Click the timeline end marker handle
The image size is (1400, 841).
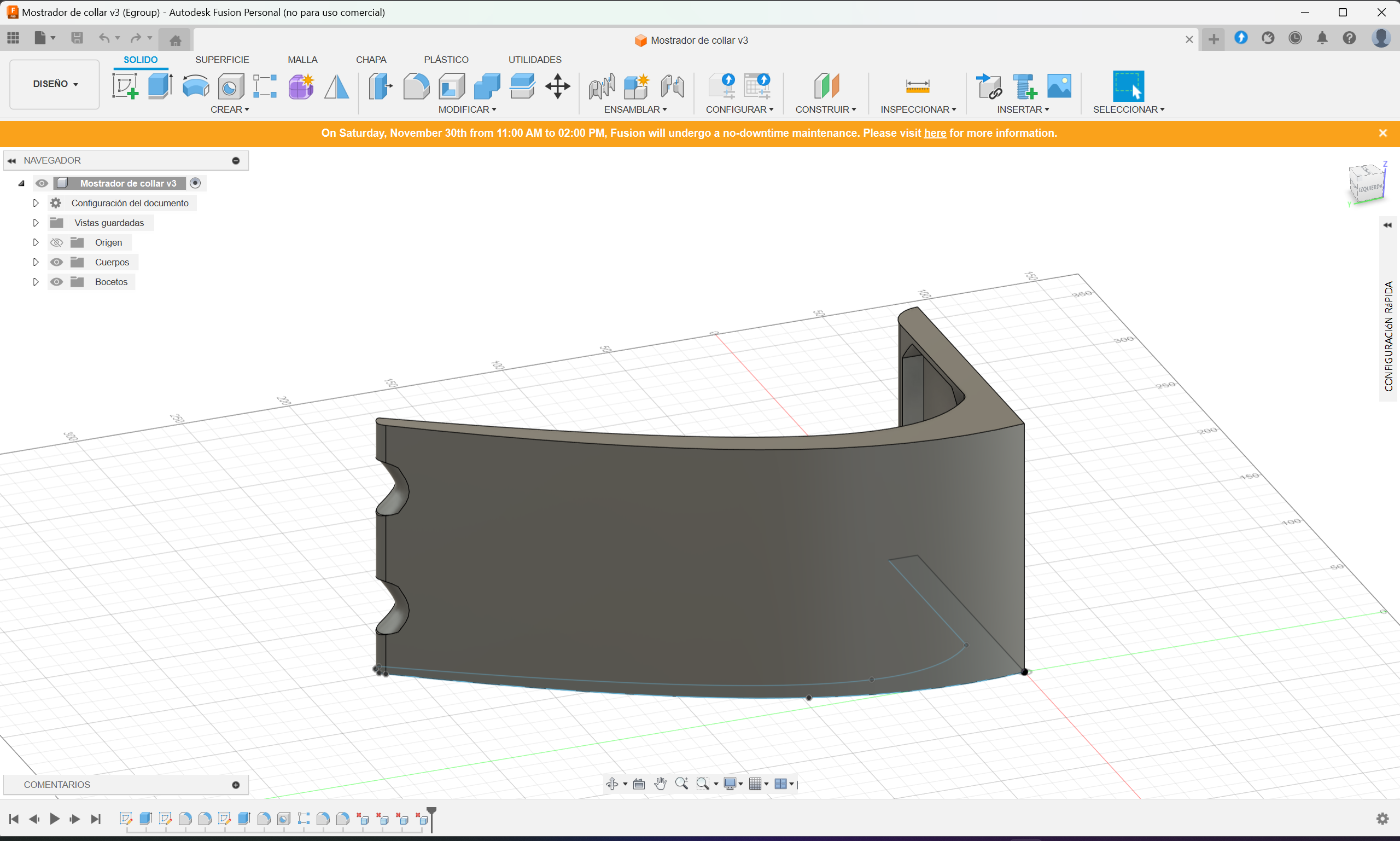click(x=431, y=819)
